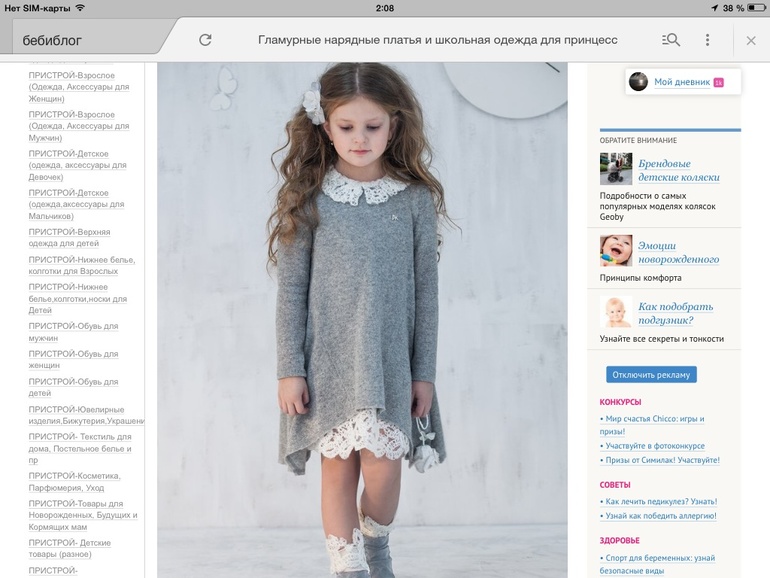Open ПРИСТРОЙ-Нижнее белье для Взрослых
Image resolution: width=770 pixels, height=578 pixels.
coord(82,265)
